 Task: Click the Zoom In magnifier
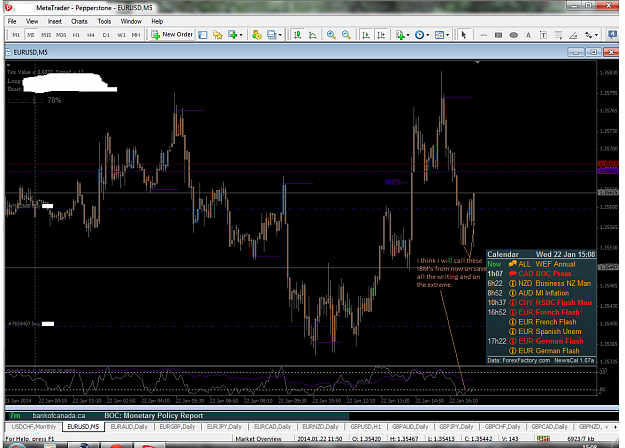[331, 35]
